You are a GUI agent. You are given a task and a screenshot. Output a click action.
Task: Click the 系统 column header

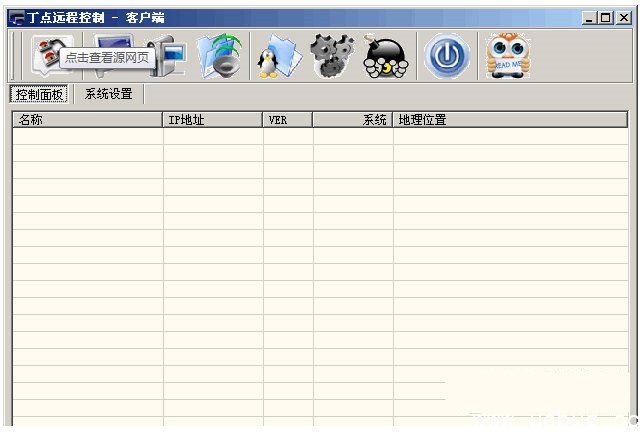point(352,120)
